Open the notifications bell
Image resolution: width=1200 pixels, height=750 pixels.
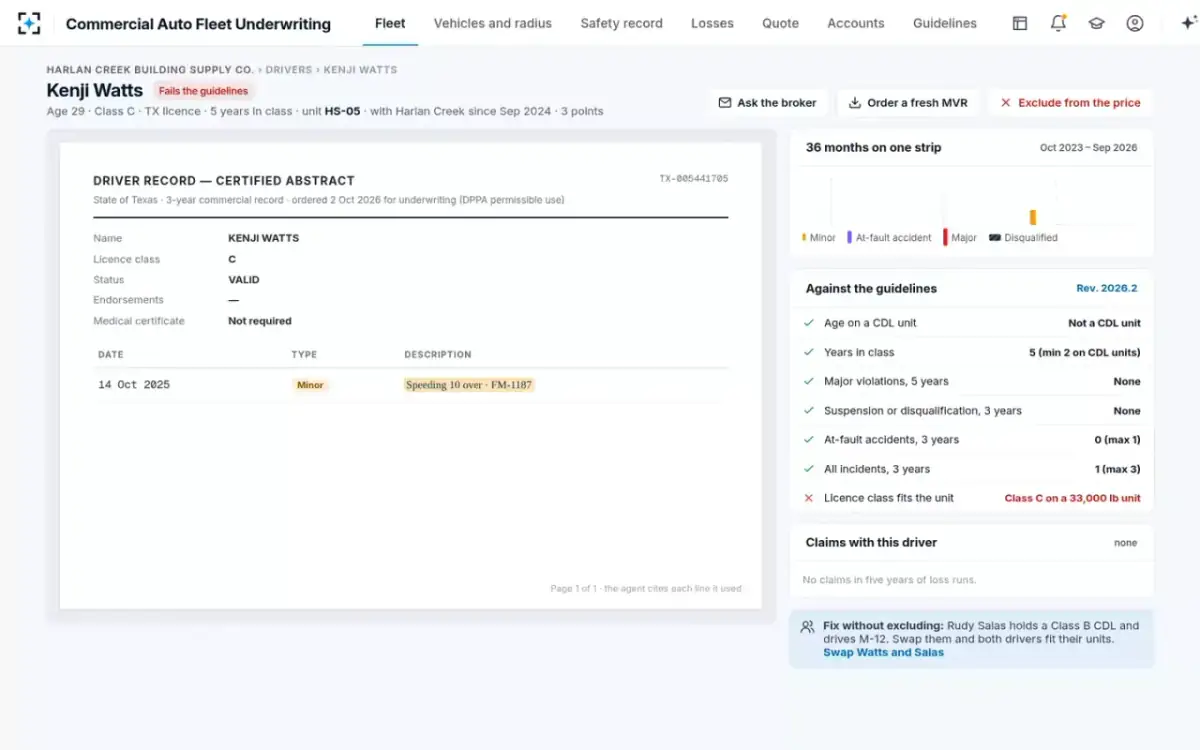(1058, 23)
